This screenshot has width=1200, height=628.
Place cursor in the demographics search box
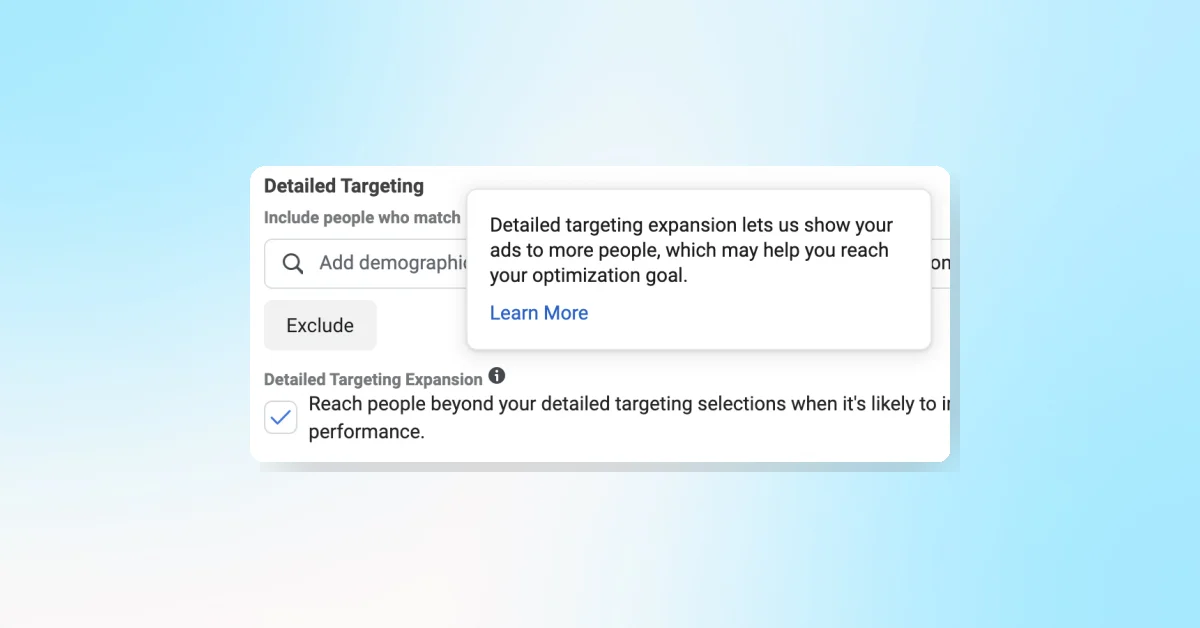(390, 263)
